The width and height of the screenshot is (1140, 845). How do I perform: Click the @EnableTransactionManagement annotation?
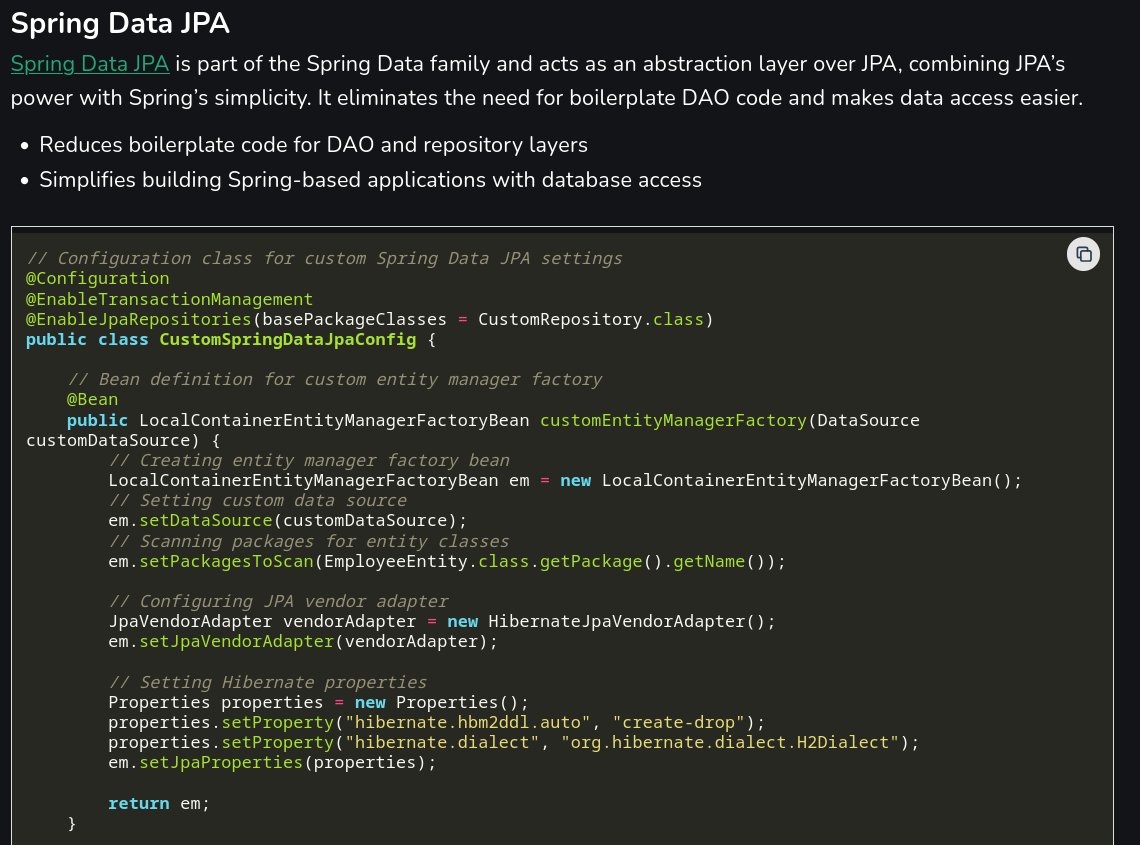tap(169, 299)
